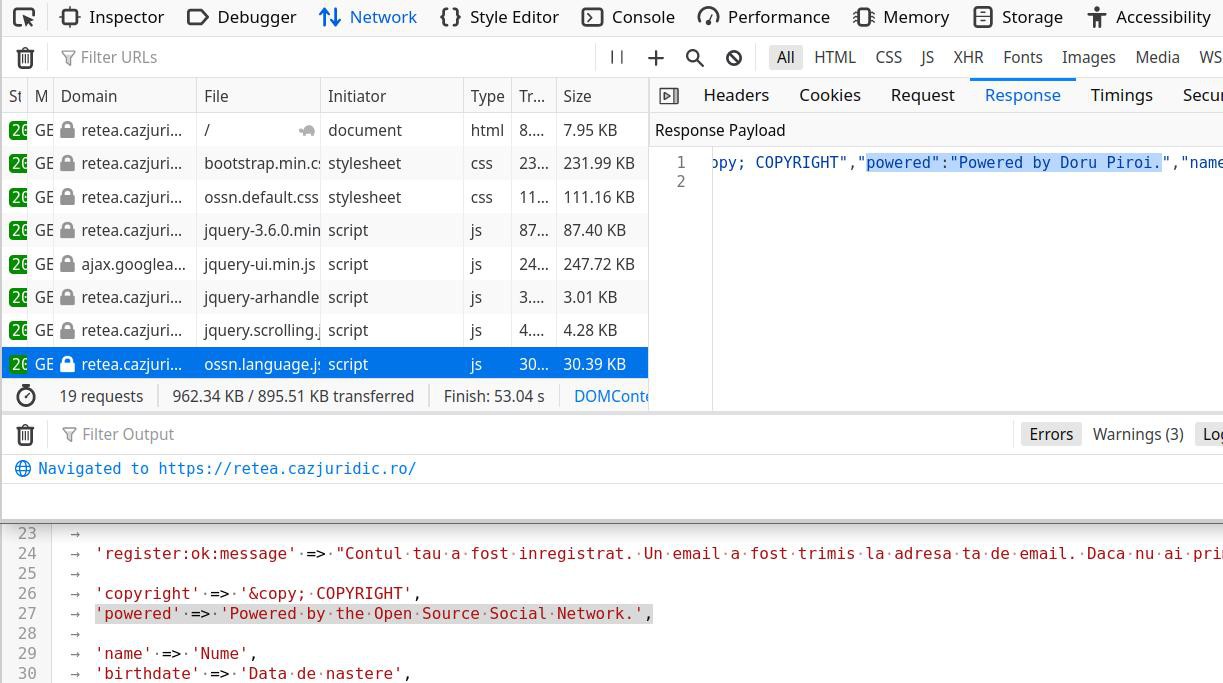Viewport: 1223px width, 683px height.
Task: Enable the XHR request type filter
Action: point(968,57)
